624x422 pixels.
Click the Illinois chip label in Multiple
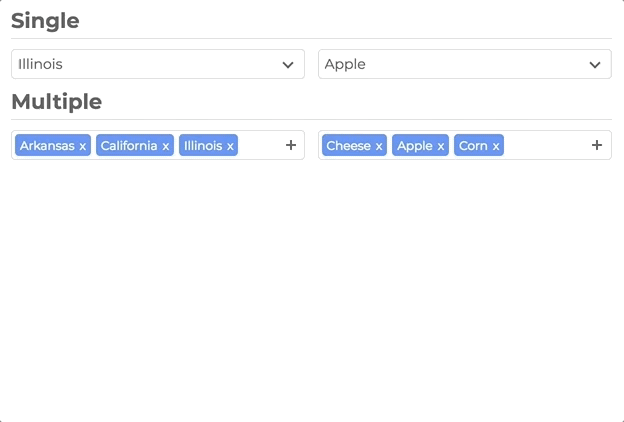click(203, 146)
